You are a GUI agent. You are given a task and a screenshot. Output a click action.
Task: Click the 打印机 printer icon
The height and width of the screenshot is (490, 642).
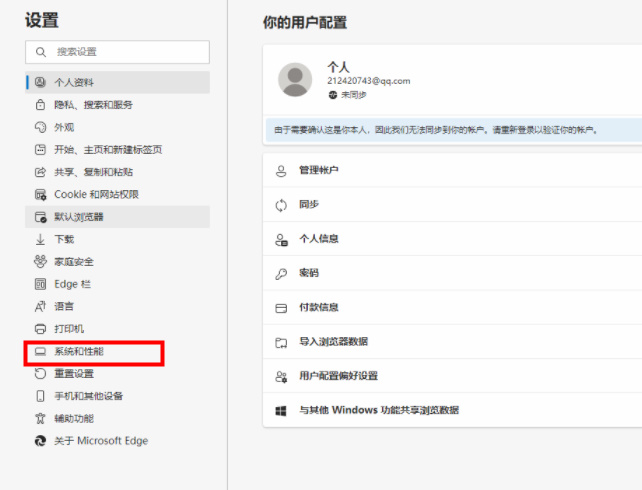pos(40,329)
